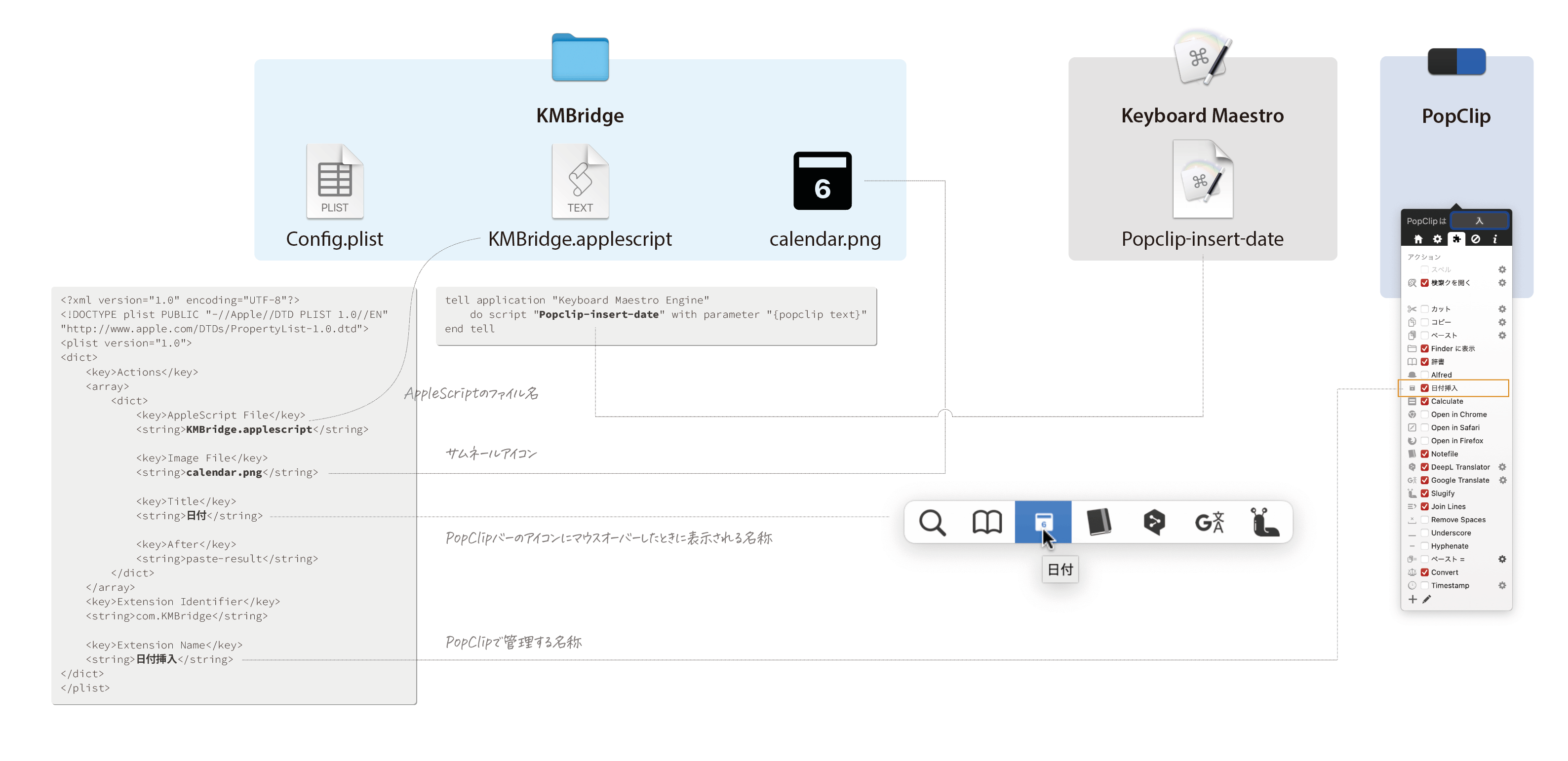
Task: Click the Slugify slug icon in PopClip bar
Action: click(x=1265, y=522)
